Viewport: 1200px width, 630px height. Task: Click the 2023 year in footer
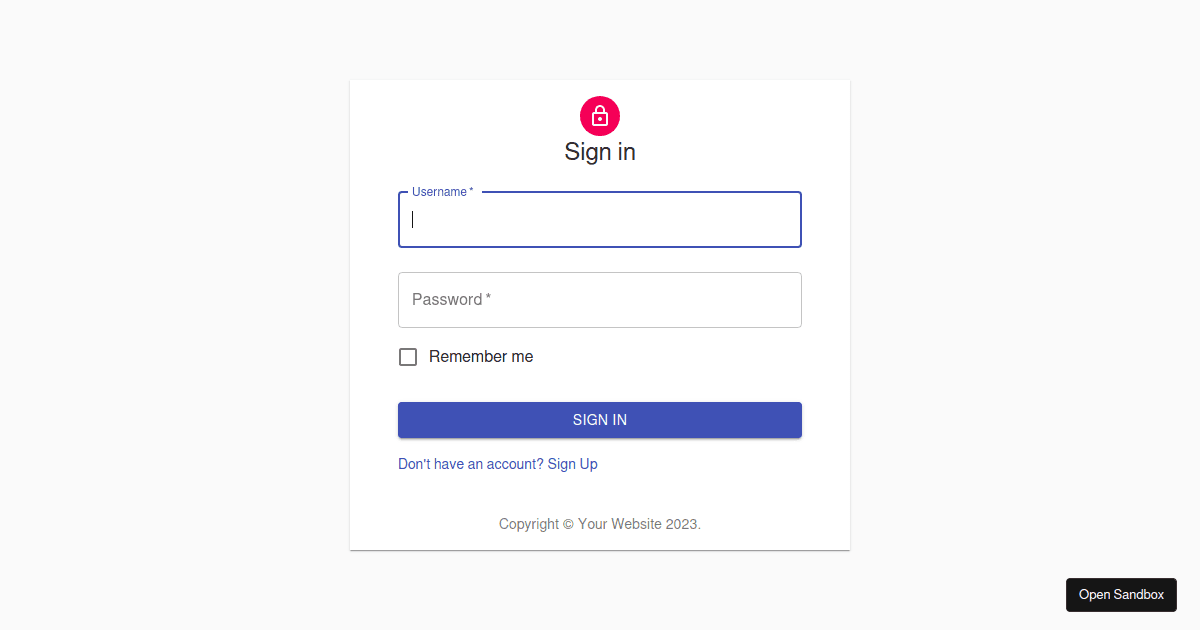[x=682, y=524]
